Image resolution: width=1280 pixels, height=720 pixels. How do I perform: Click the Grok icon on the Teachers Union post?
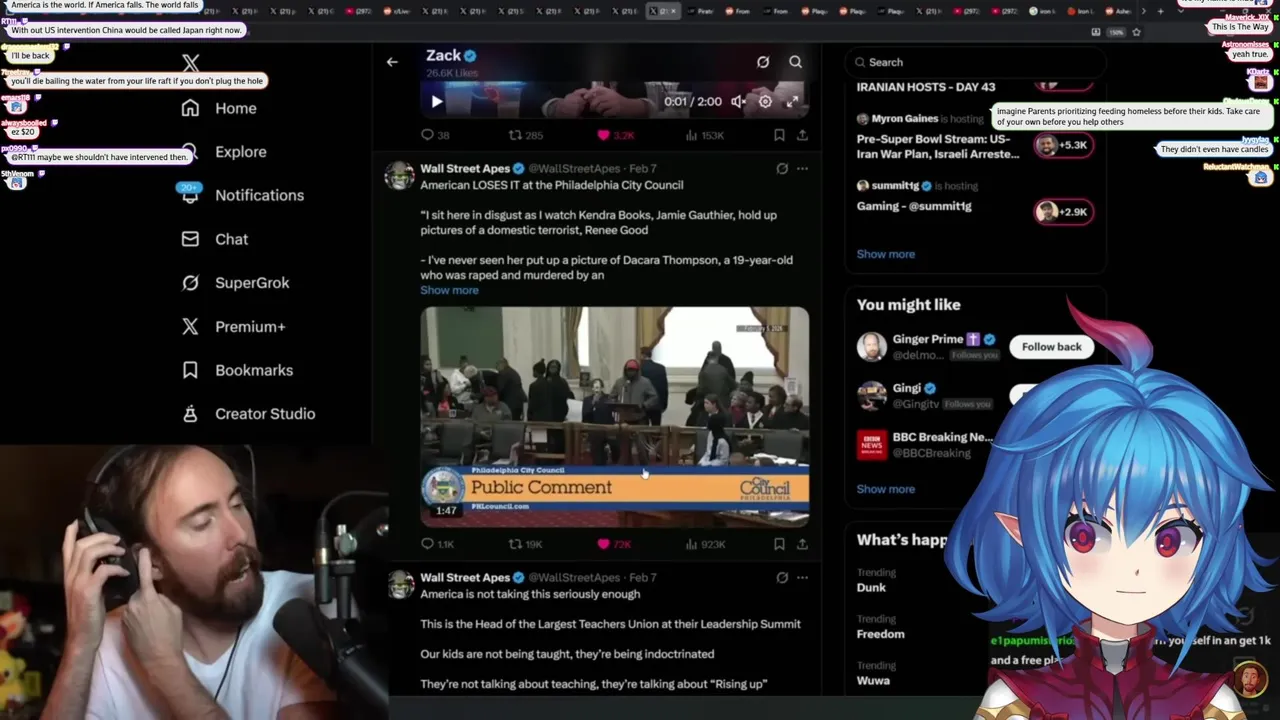782,578
